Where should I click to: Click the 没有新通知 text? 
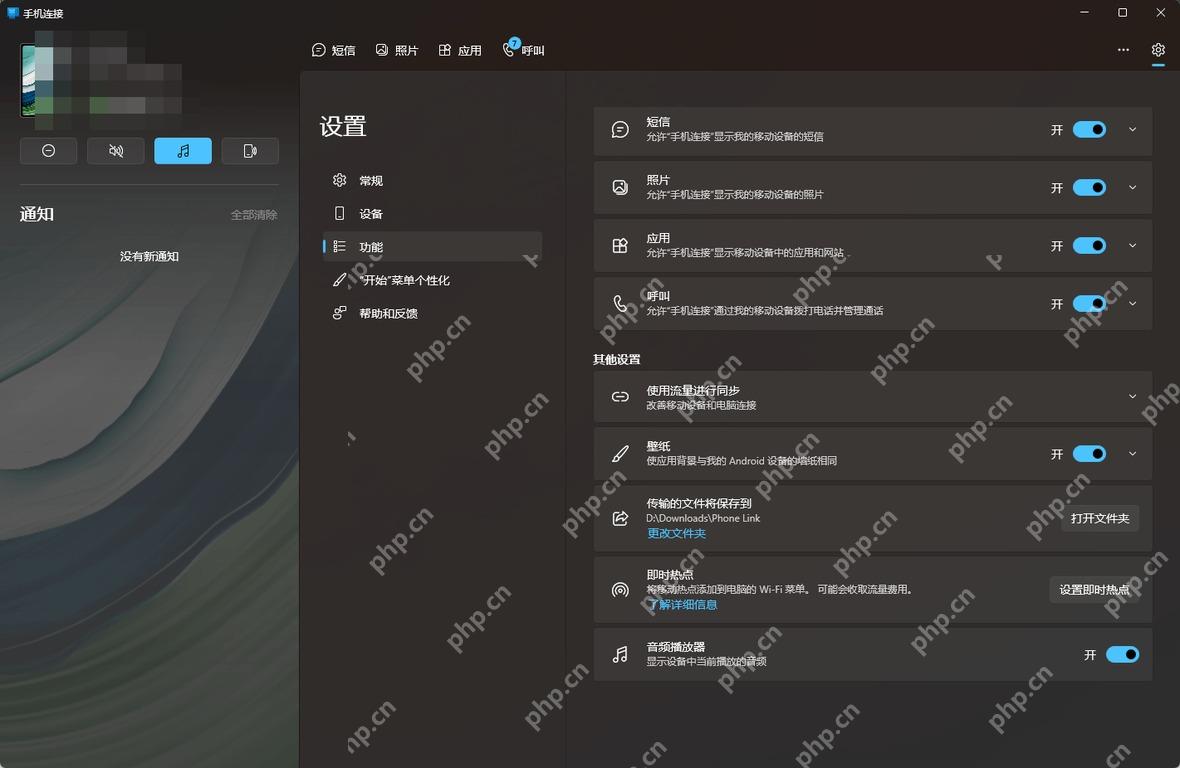click(149, 257)
